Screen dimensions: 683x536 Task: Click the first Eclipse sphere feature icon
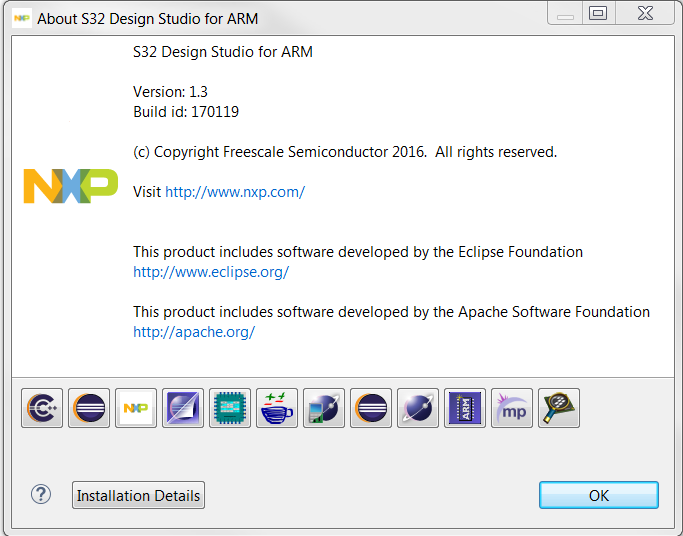point(89,408)
